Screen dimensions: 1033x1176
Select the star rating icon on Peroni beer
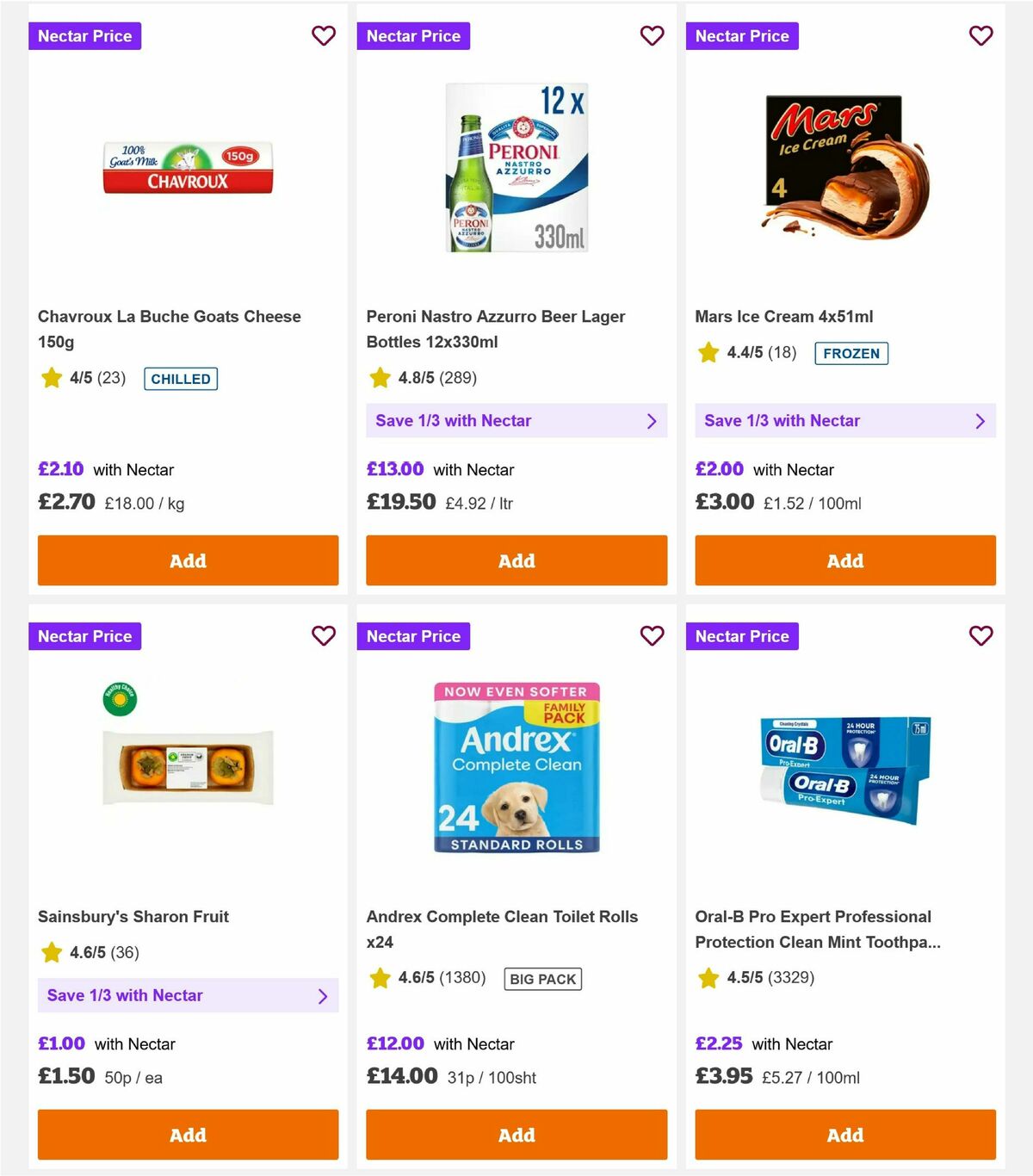[380, 377]
